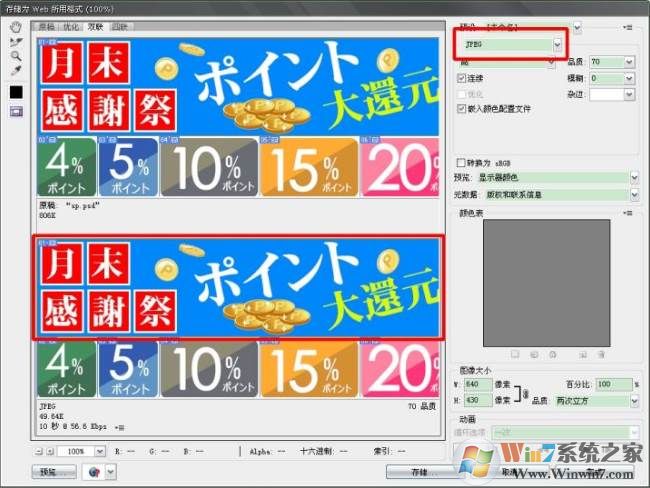This screenshot has height=488, width=650.
Task: Click the black eyedropper color swatch
Action: 16,92
